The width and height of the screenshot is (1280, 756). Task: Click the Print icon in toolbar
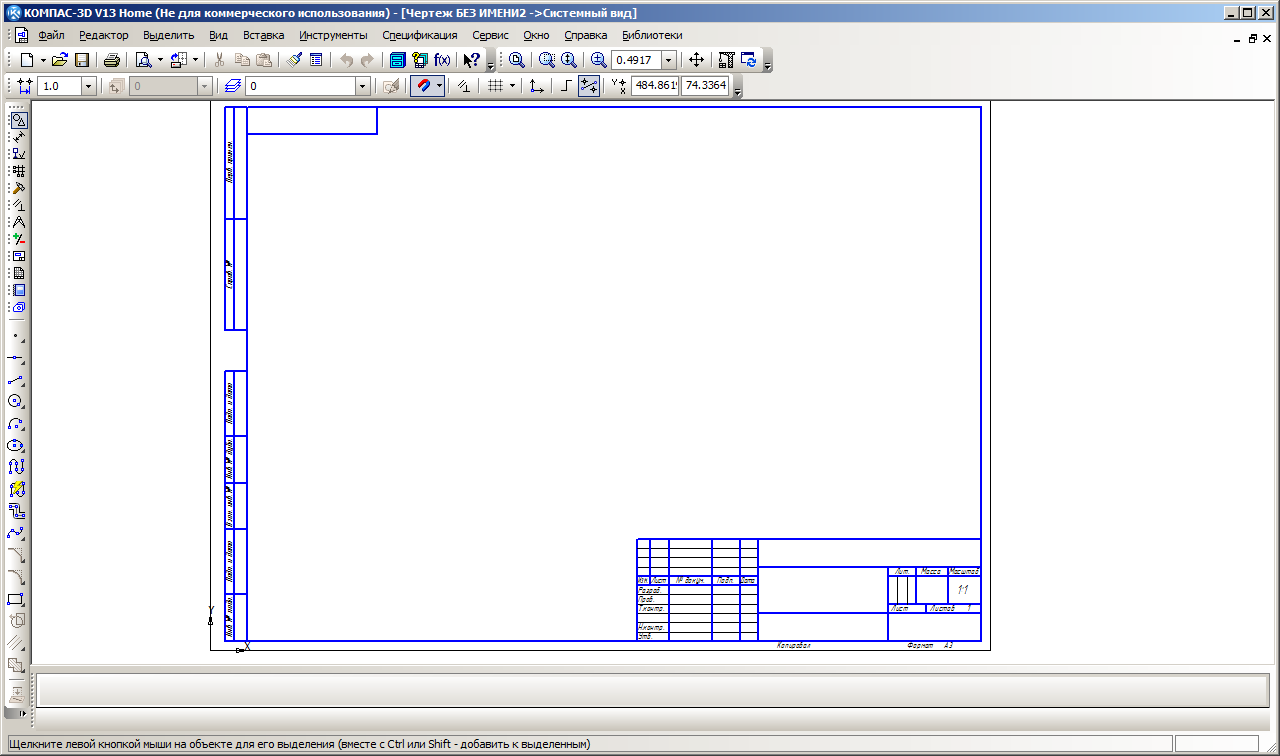(x=112, y=60)
